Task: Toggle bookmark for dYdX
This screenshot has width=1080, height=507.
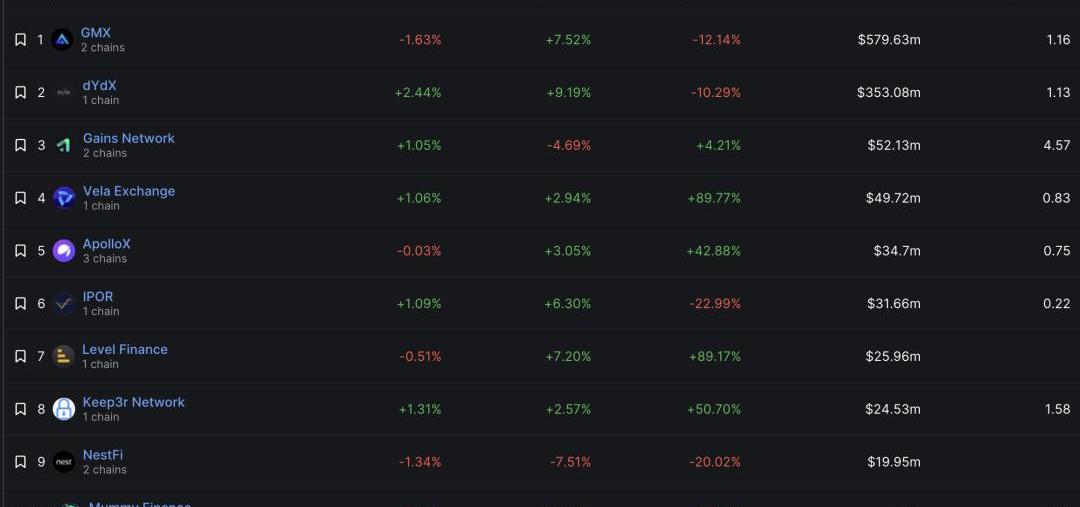Action: pyautogui.click(x=20, y=93)
